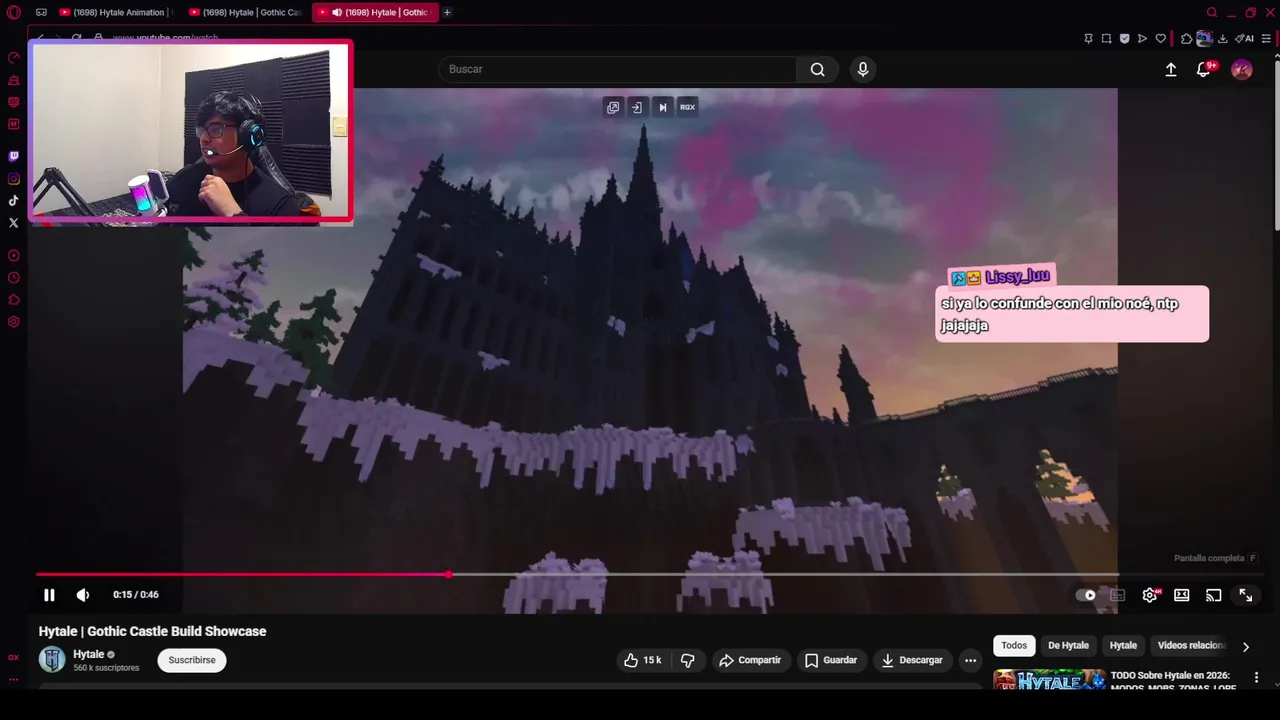Viewport: 1280px width, 720px height.
Task: Click skip-next overlay icon above video
Action: 662,107
